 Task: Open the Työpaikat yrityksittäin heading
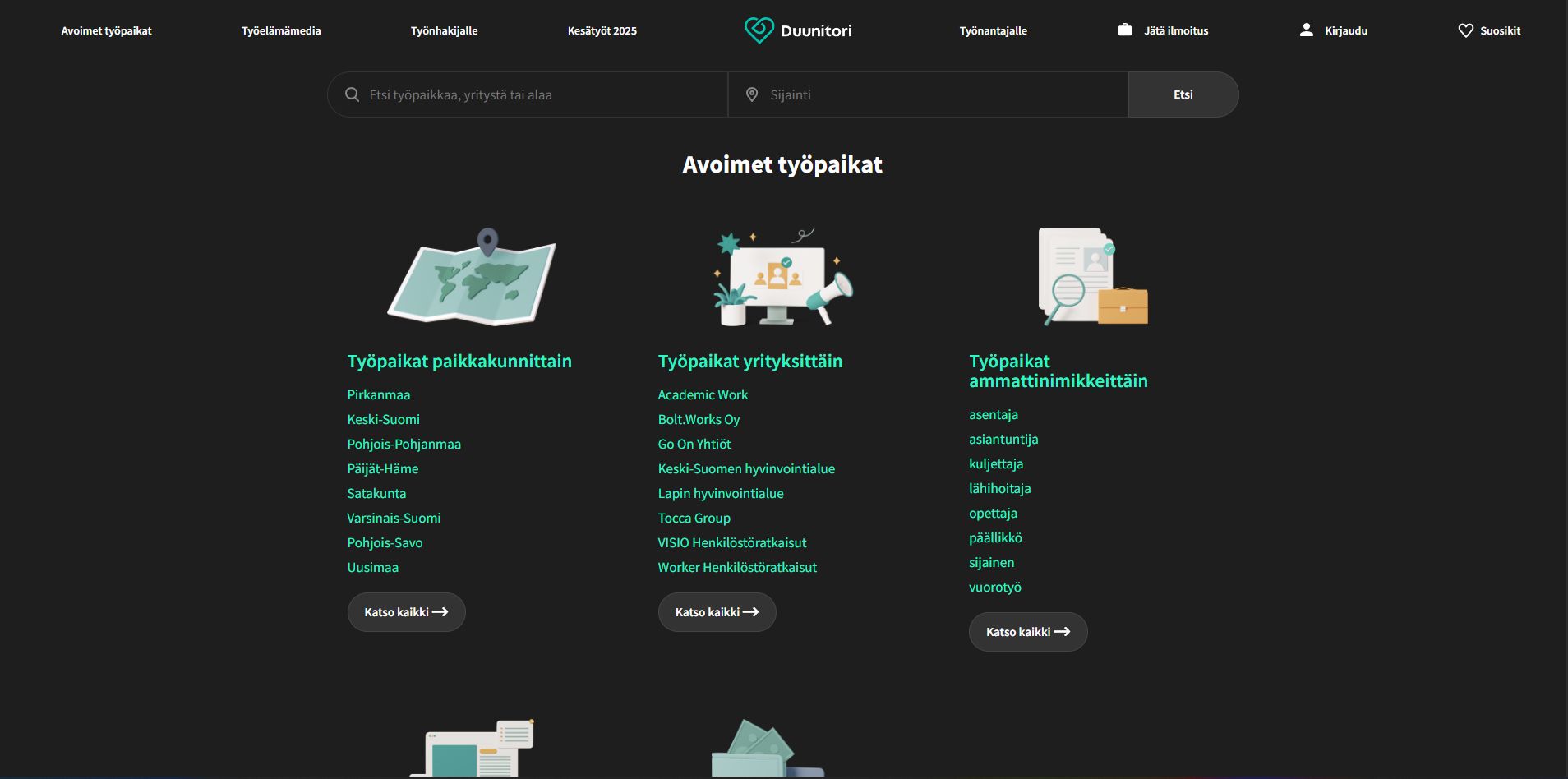click(x=749, y=361)
